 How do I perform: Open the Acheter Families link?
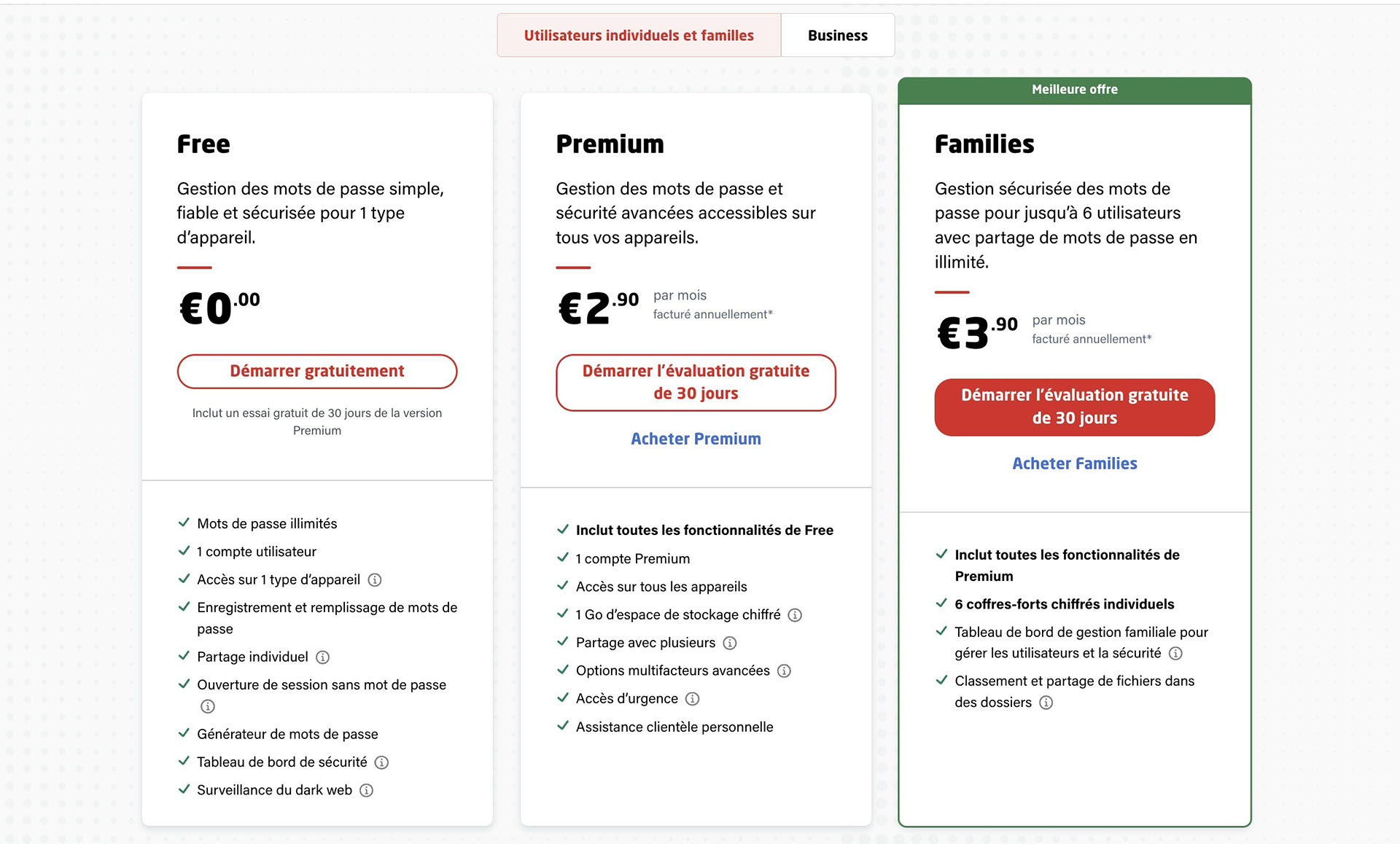tap(1075, 464)
